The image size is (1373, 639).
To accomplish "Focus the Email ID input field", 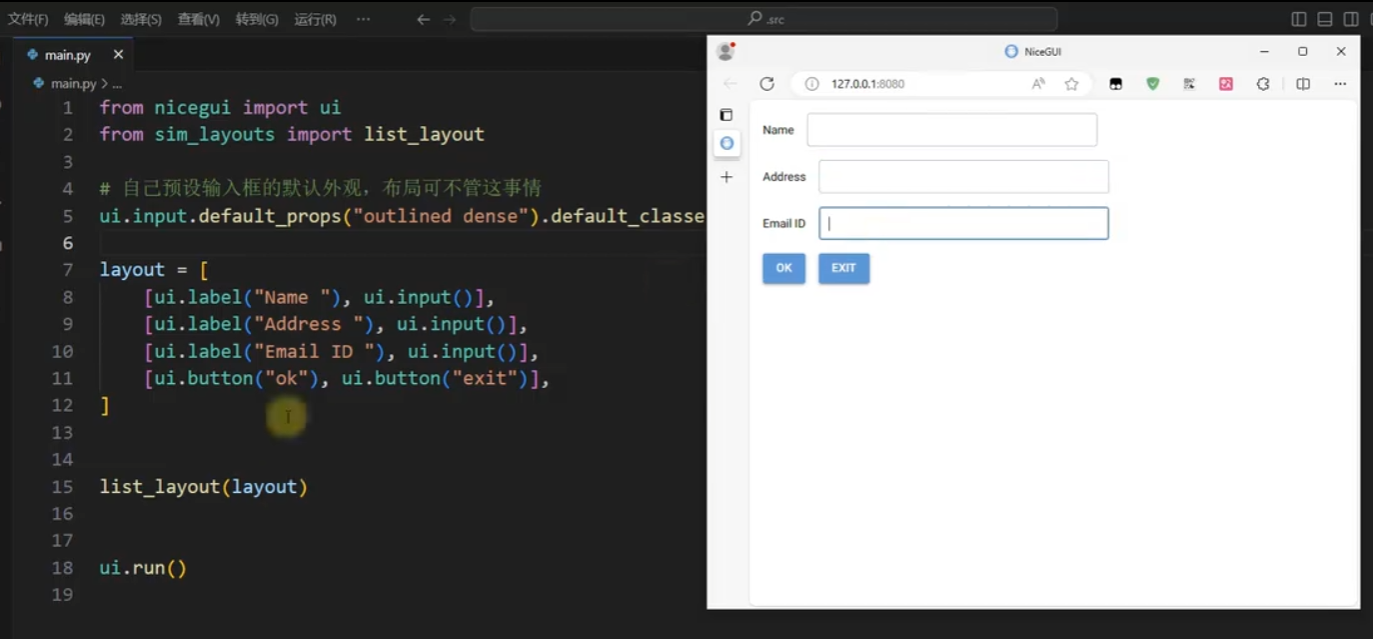I will click(x=964, y=223).
